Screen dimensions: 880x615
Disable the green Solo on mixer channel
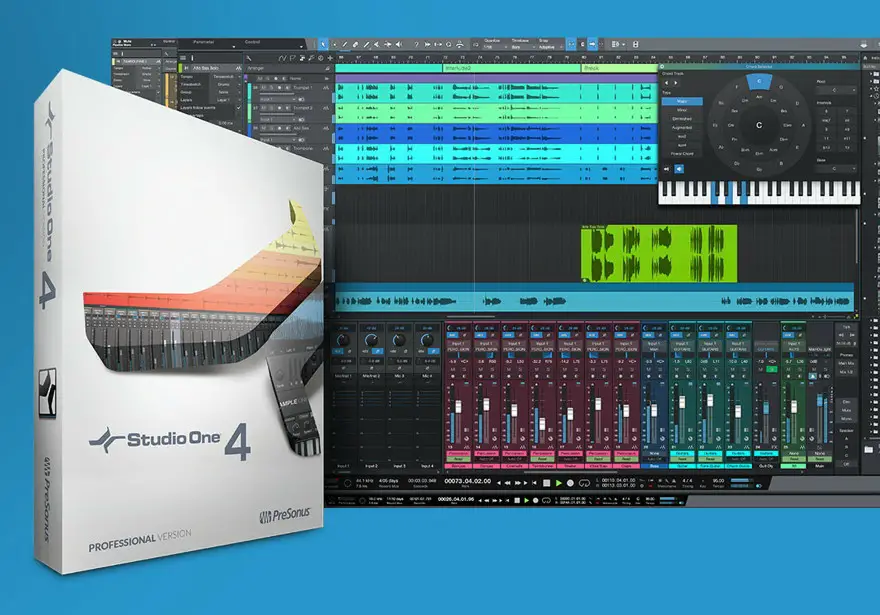pos(772,369)
